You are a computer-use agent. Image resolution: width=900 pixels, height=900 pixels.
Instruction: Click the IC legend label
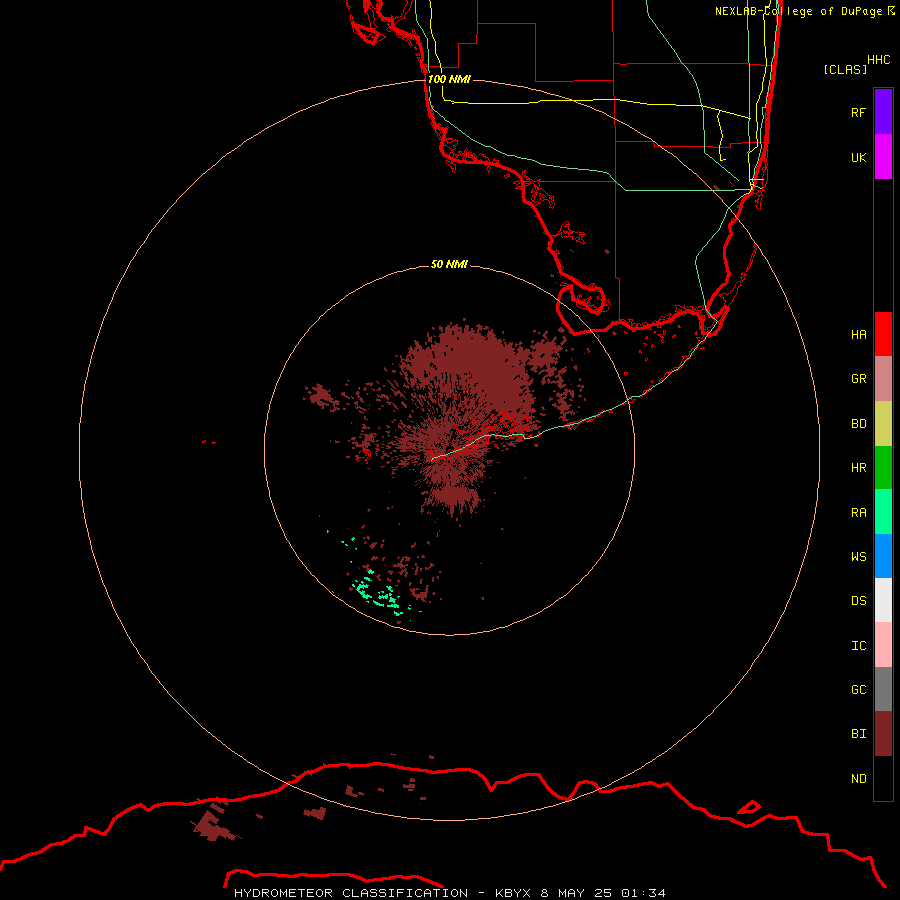858,646
